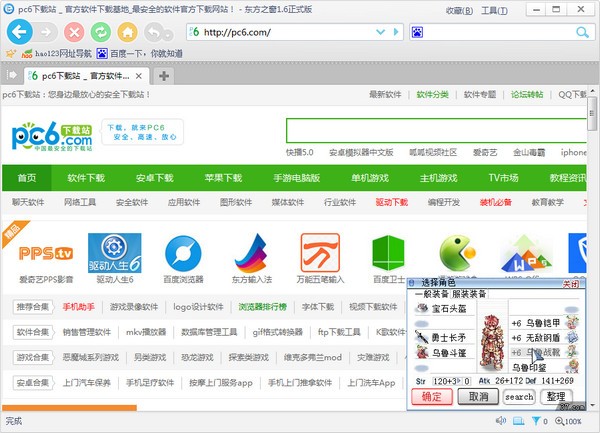Click the 浏览器排行榜 link
The width and height of the screenshot is (600, 433).
pos(262,307)
